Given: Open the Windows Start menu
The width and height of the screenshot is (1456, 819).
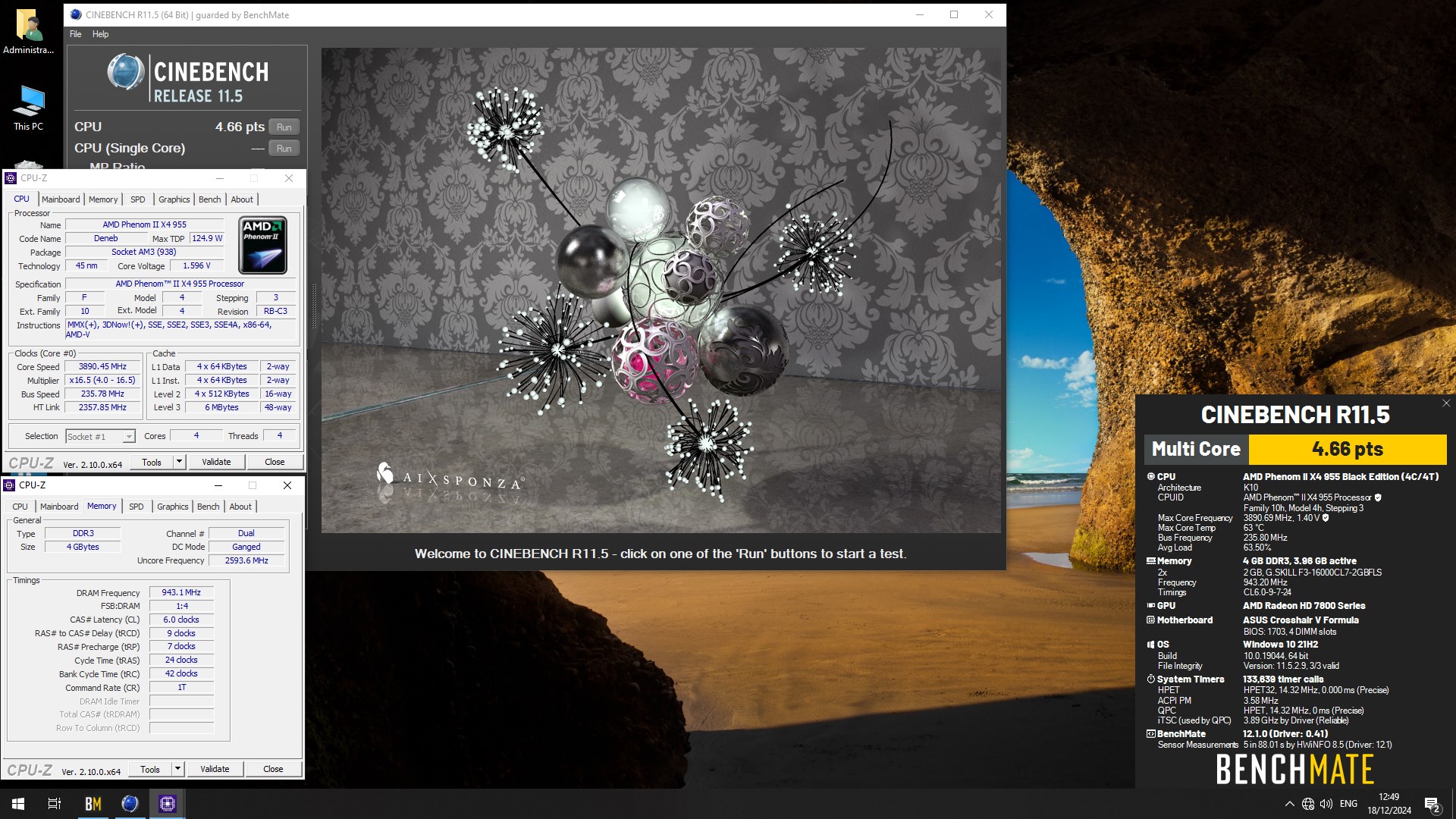Looking at the screenshot, I should pyautogui.click(x=18, y=804).
